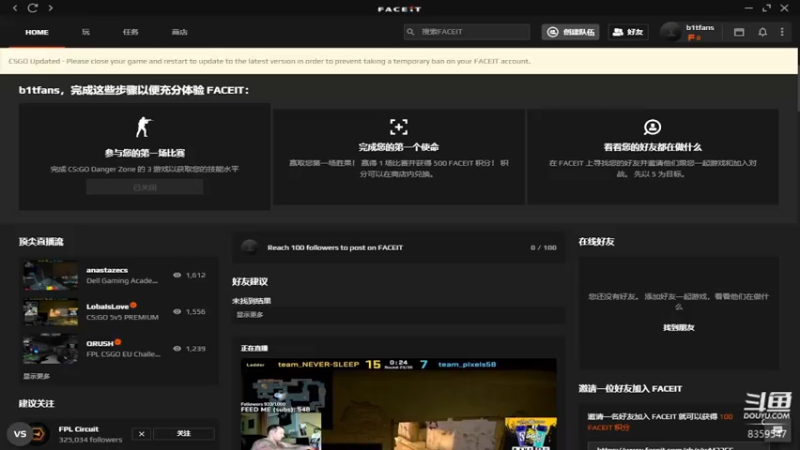Select the 完成您的第一个使命 card title
The width and height of the screenshot is (800, 450).
click(398, 147)
